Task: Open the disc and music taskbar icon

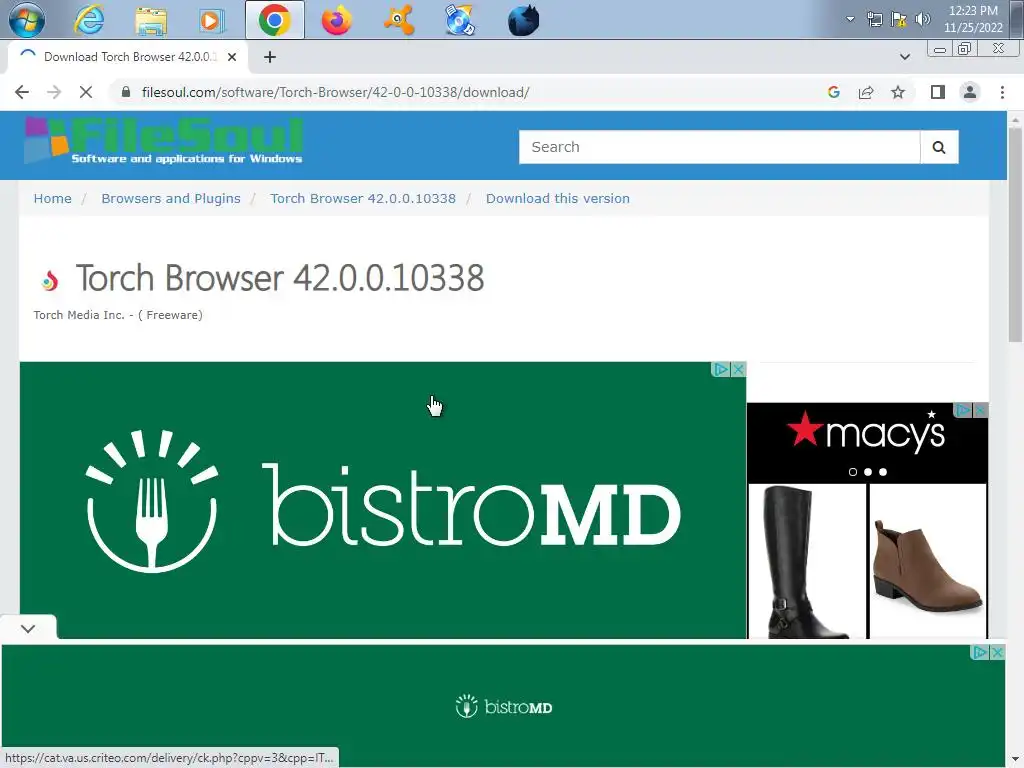Action: coord(460,20)
